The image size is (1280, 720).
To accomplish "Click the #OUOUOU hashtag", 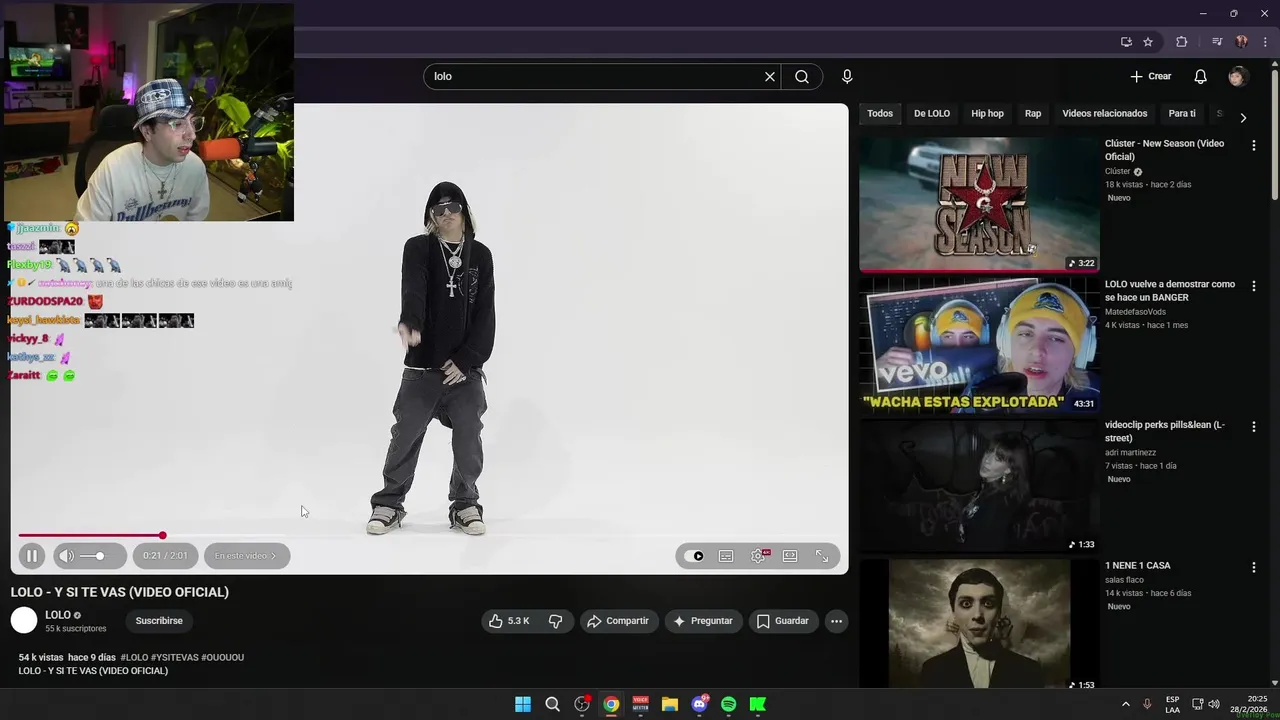I will (222, 658).
